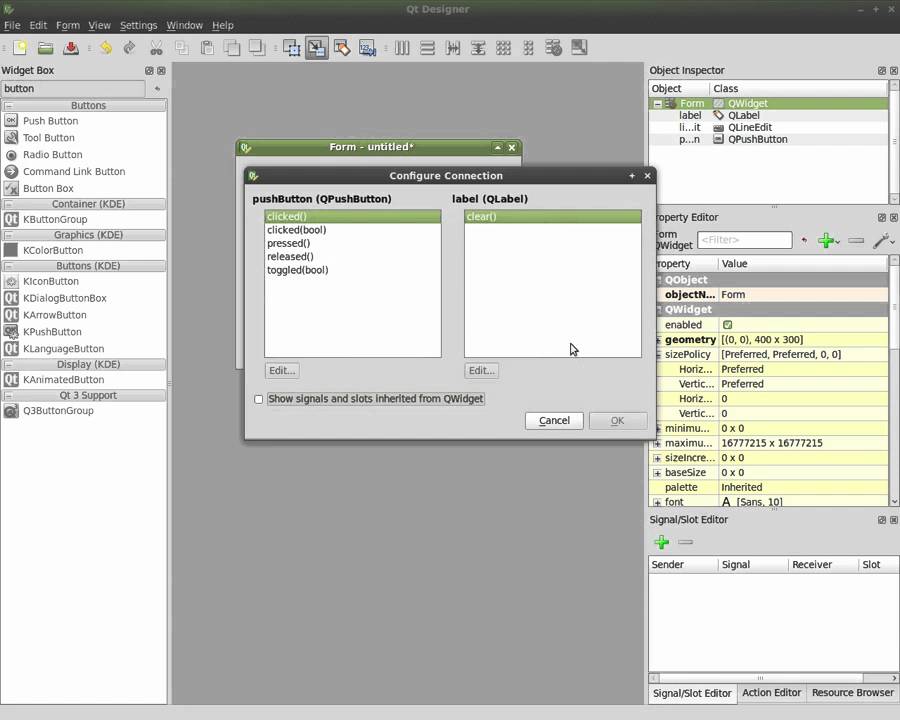Click Cancel in Configure Connection dialog
The image size is (900, 720).
point(554,421)
